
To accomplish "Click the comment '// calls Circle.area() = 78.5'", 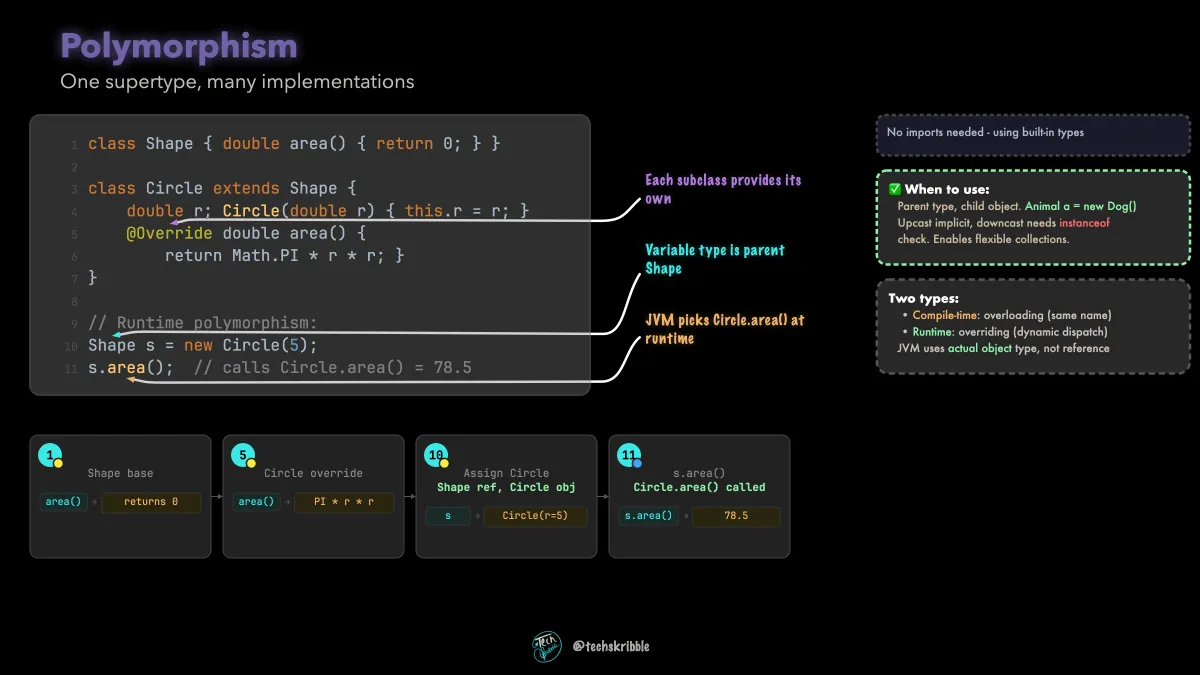I will pyautogui.click(x=333, y=368).
